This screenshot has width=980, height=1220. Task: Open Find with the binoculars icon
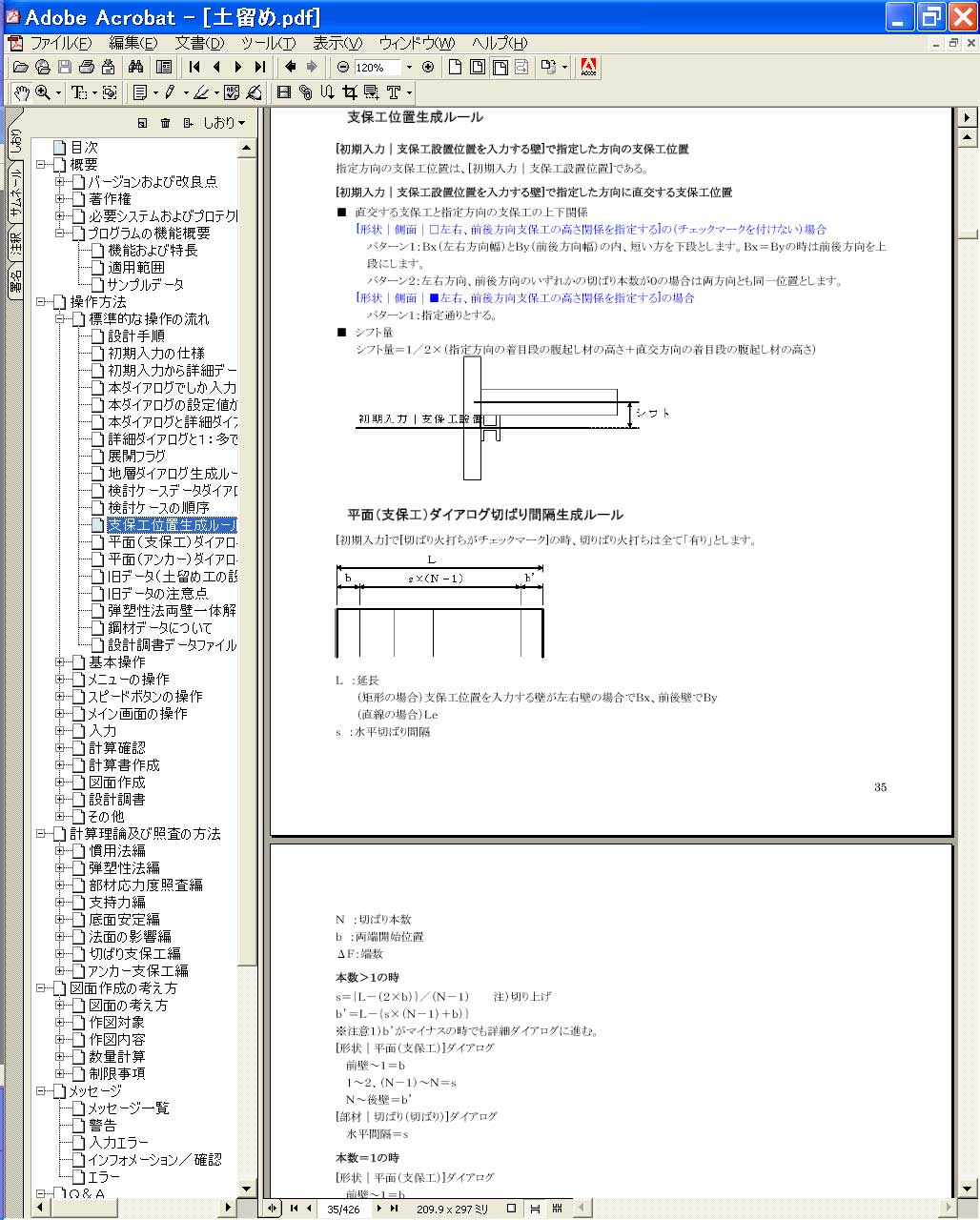coord(135,67)
